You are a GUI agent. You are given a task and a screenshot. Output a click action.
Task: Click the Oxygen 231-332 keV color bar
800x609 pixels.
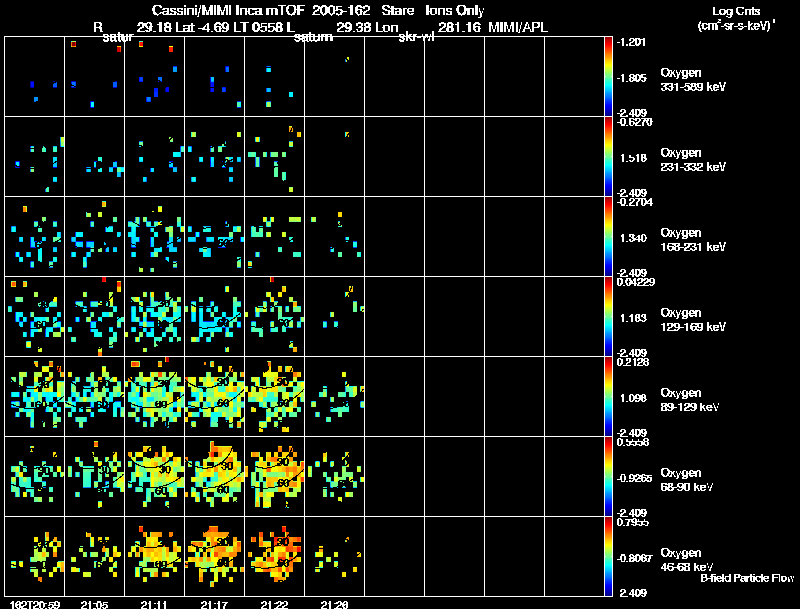[x=608, y=157]
